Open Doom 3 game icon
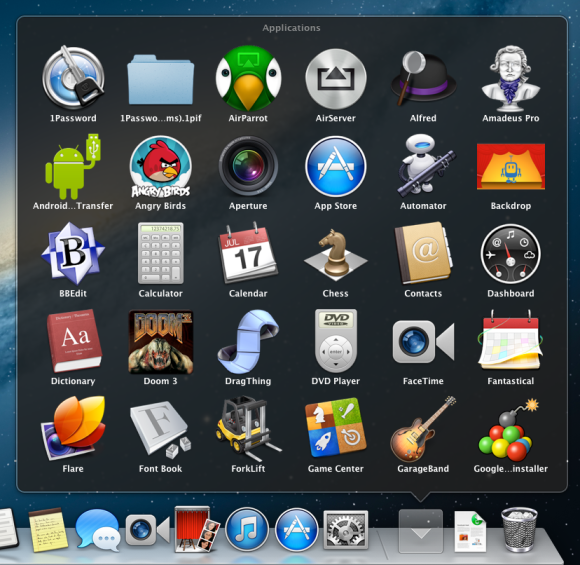580x565 pixels. click(161, 342)
